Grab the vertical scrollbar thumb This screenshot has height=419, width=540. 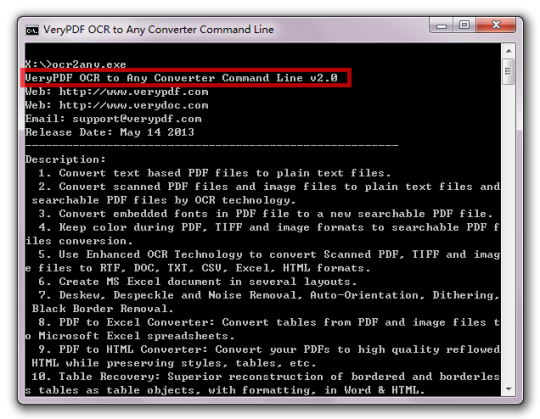(x=508, y=71)
